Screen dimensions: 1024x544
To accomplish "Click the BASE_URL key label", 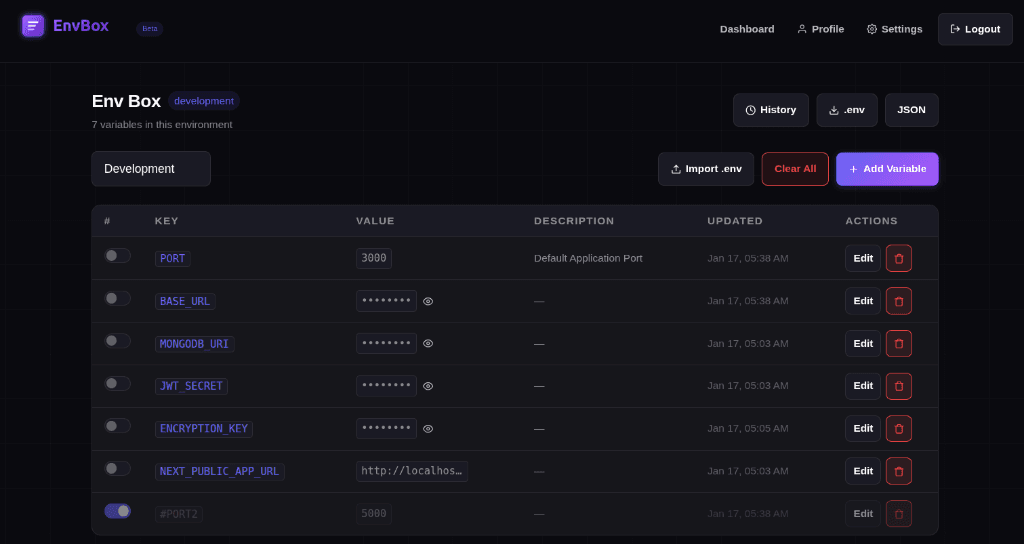I will tap(185, 301).
